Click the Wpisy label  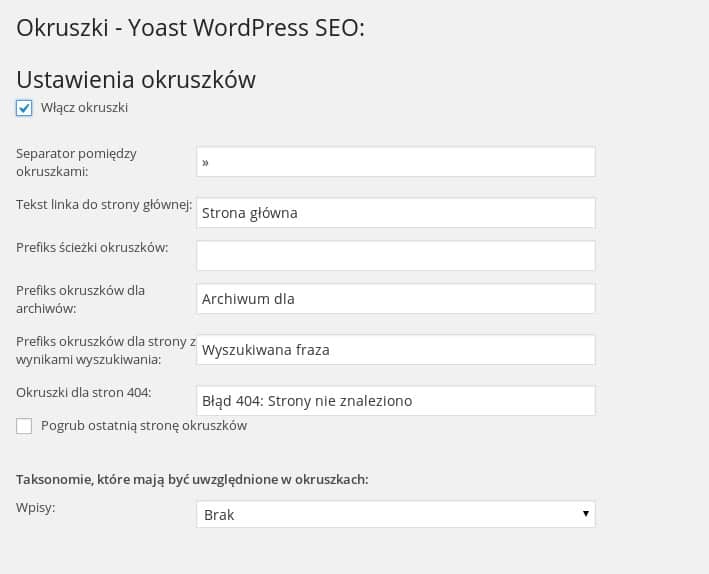35,508
